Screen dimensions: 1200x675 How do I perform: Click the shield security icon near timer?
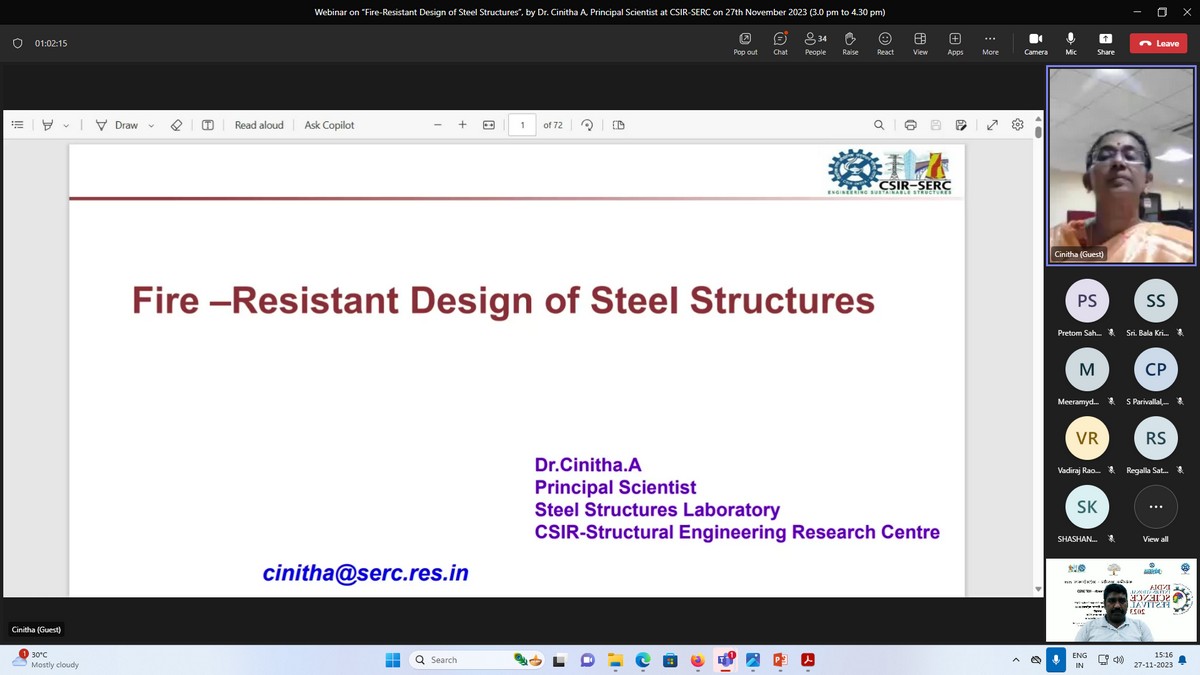click(17, 44)
